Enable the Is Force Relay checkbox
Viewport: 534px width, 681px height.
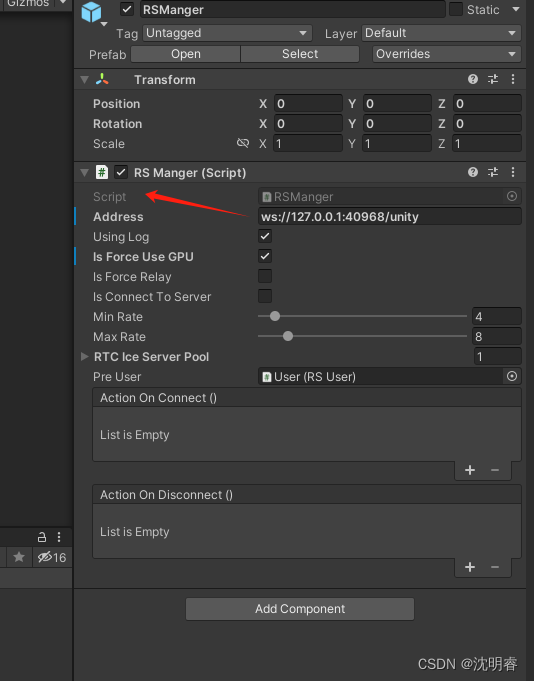pos(265,276)
